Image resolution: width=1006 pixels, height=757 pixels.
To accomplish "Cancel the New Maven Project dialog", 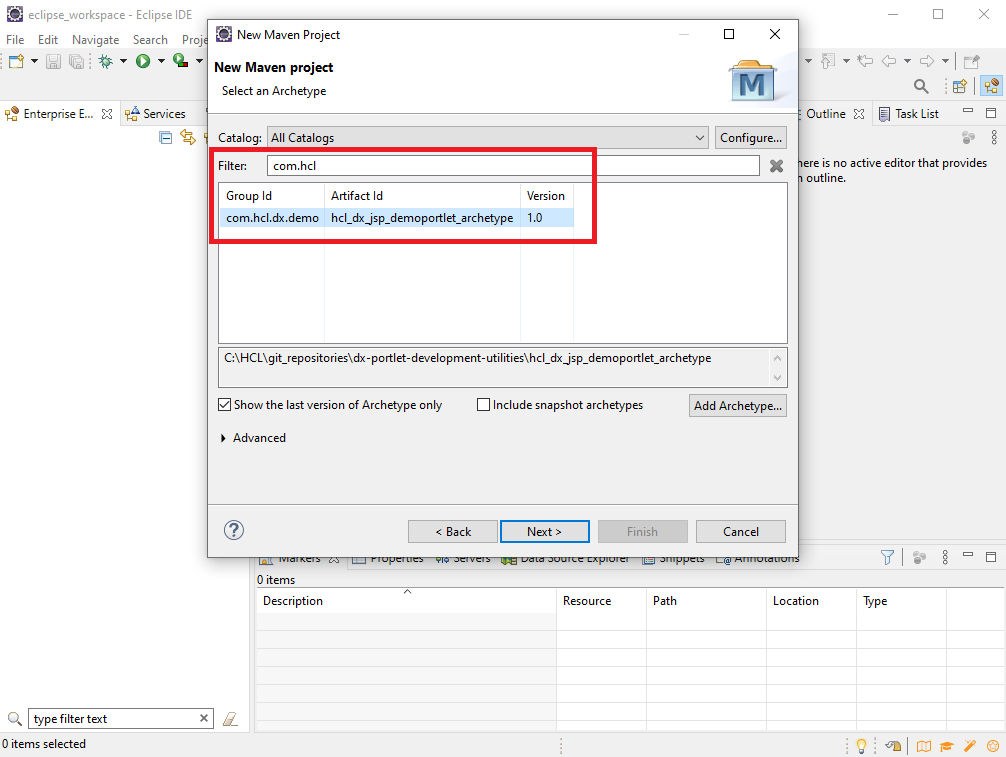I will click(x=741, y=532).
